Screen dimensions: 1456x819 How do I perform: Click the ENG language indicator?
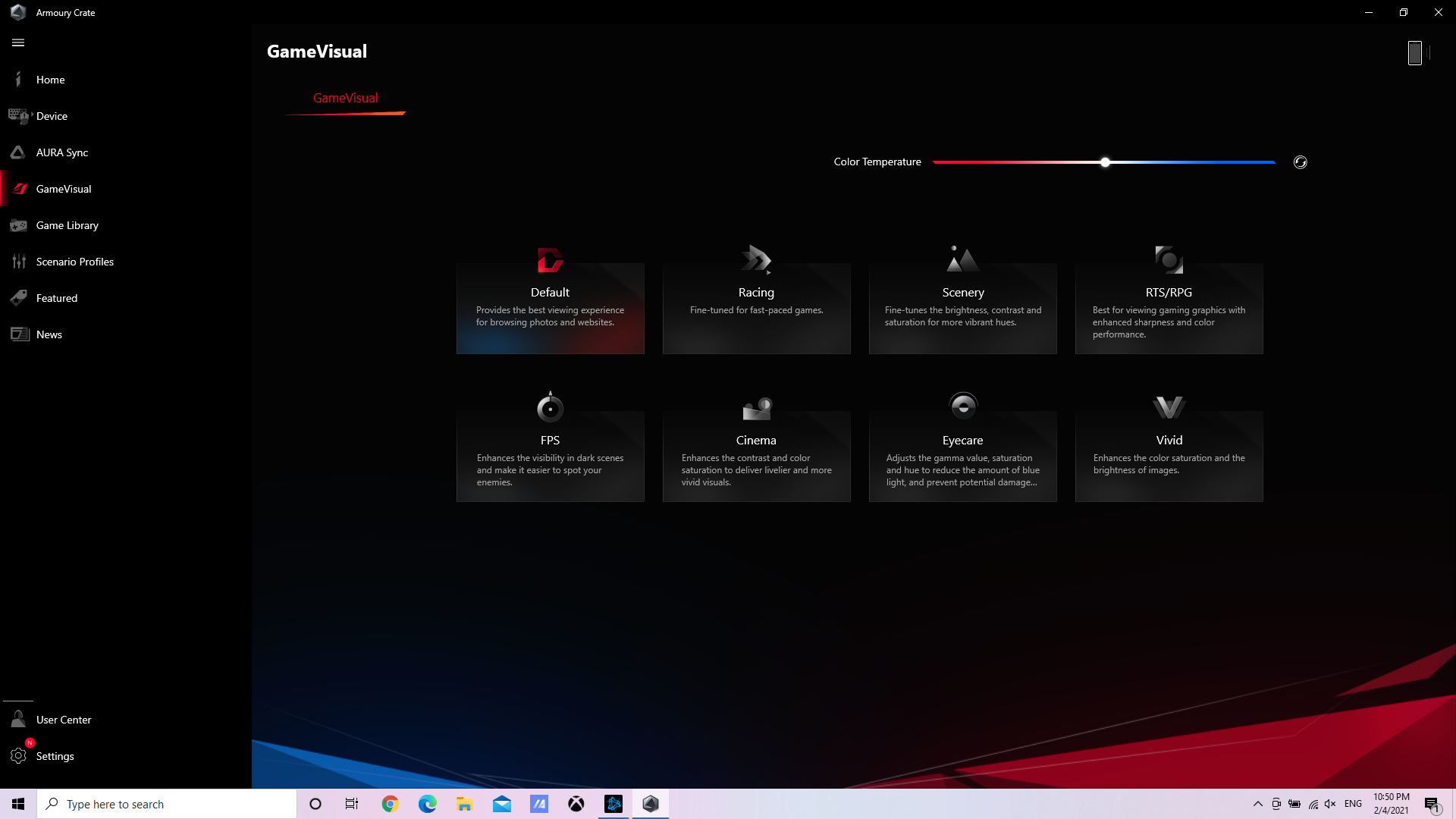point(1353,804)
